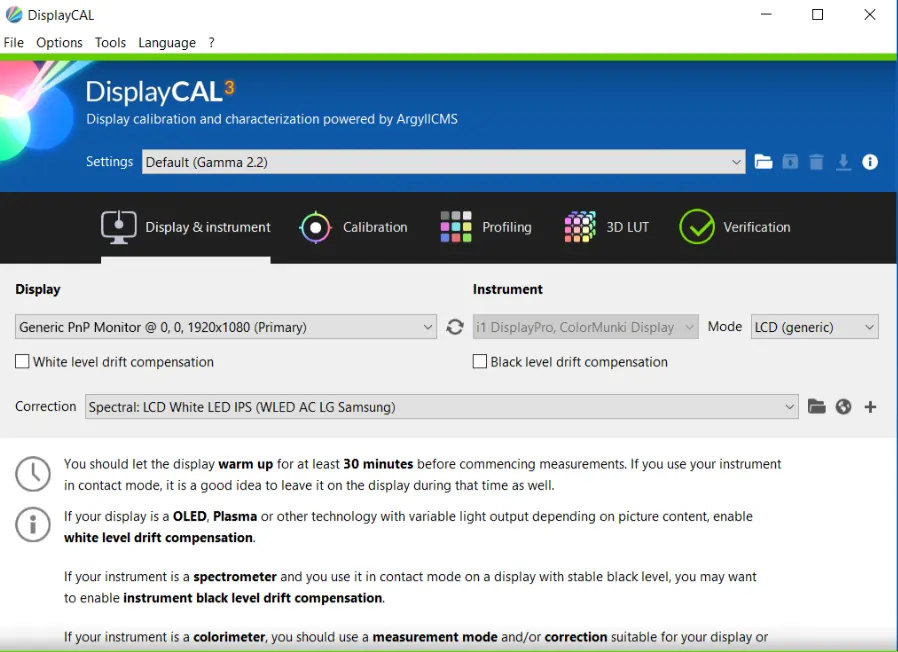Viewport: 898px width, 652px height.
Task: Add a new correction with plus icon
Action: click(870, 407)
